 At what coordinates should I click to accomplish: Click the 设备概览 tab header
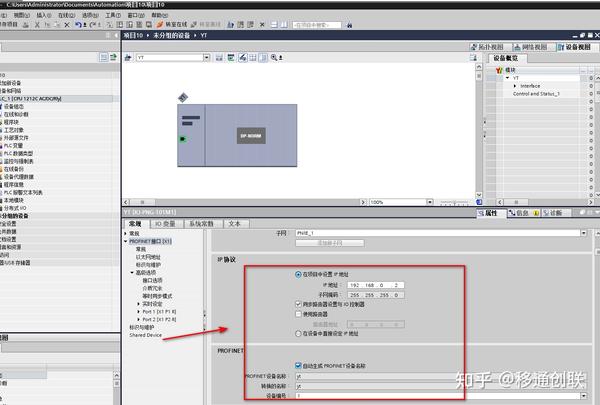[506, 58]
